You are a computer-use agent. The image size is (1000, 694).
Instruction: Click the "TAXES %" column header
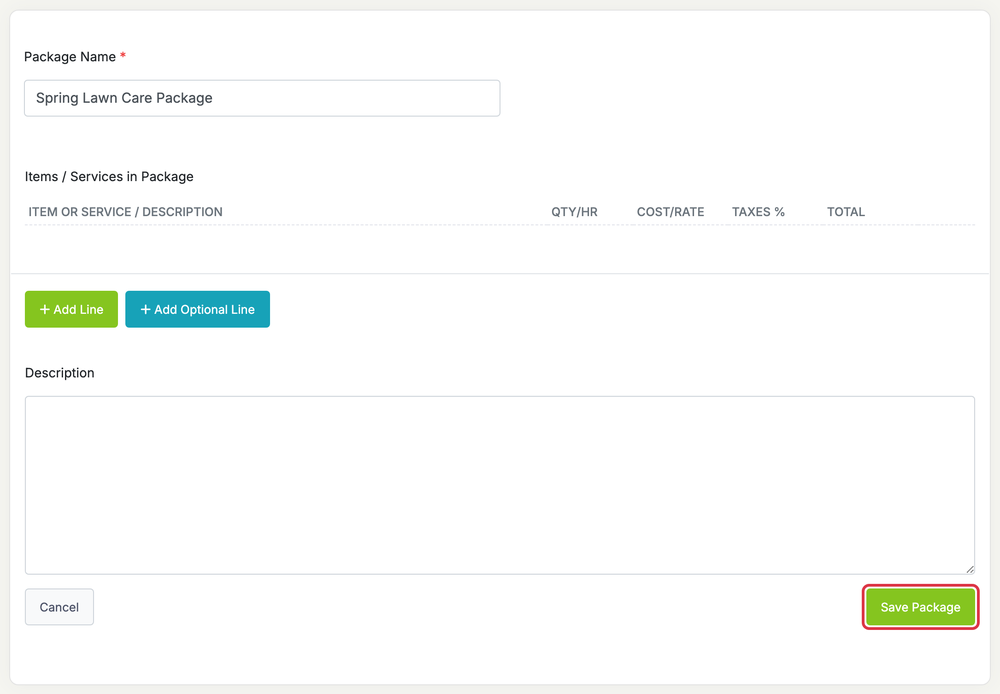pyautogui.click(x=758, y=212)
